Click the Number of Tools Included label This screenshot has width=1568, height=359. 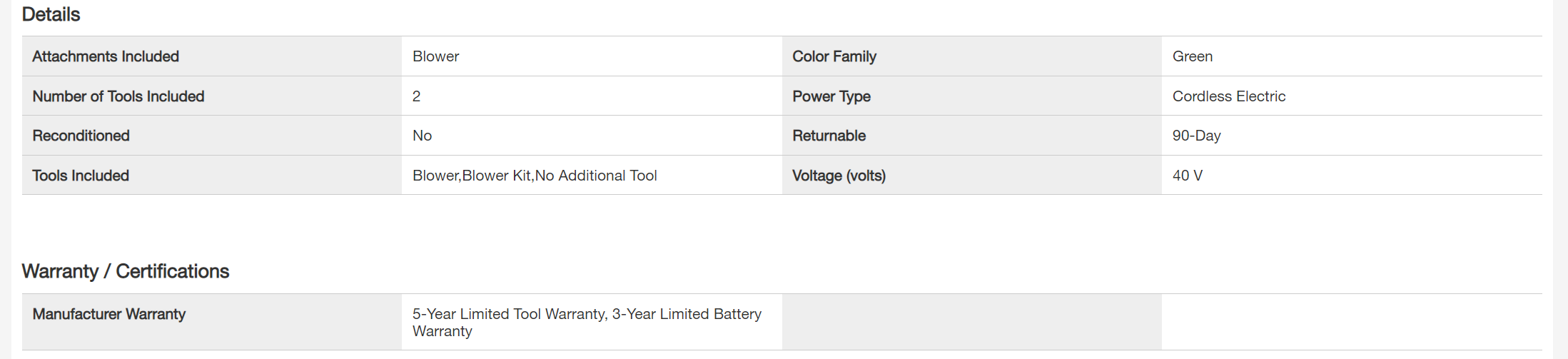coord(118,96)
